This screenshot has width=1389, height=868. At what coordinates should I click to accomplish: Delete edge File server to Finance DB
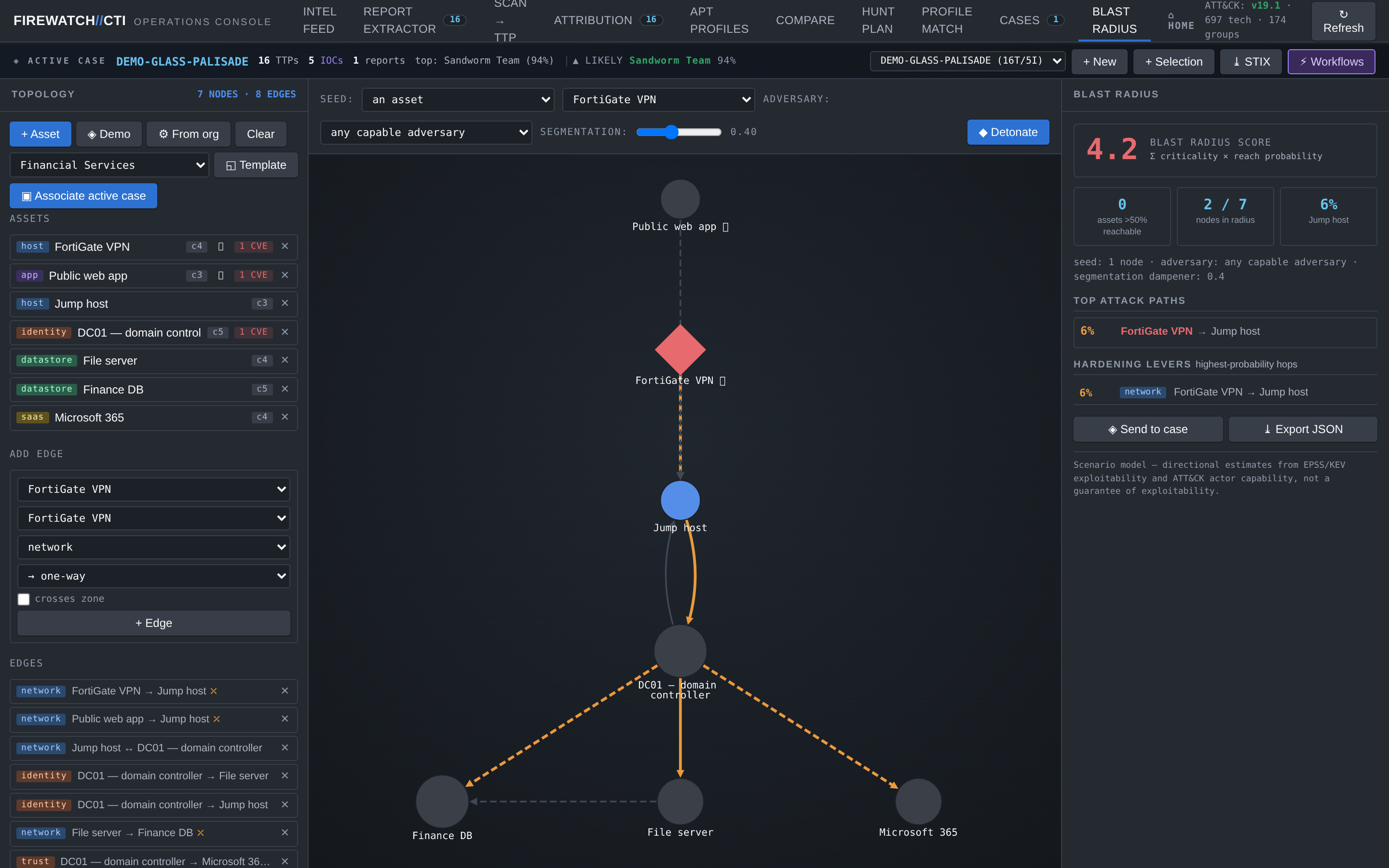tap(285, 833)
